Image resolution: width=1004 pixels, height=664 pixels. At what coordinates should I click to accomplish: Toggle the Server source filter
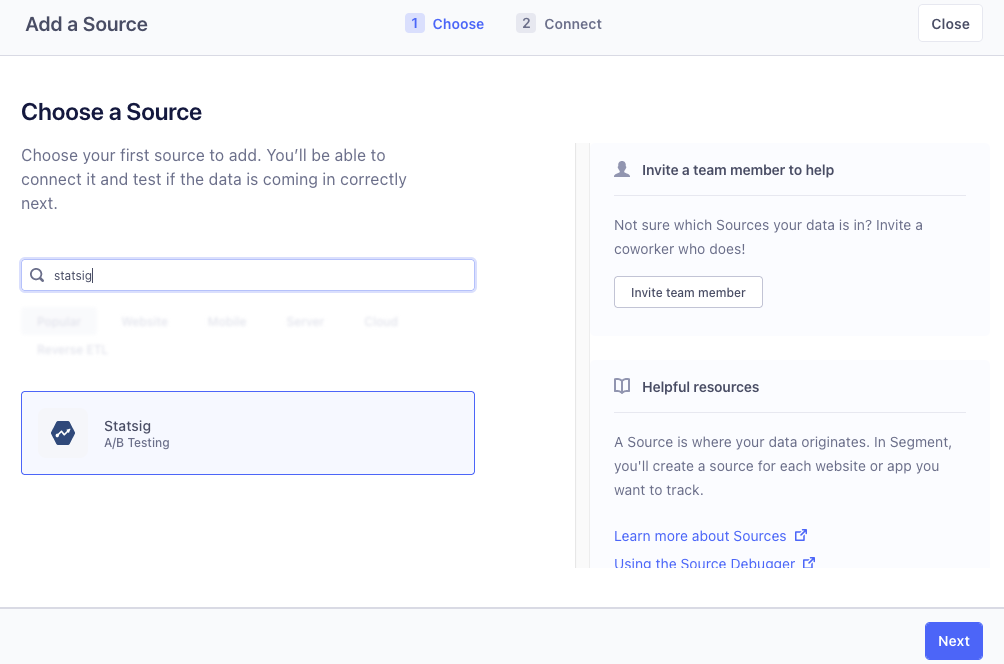click(304, 321)
